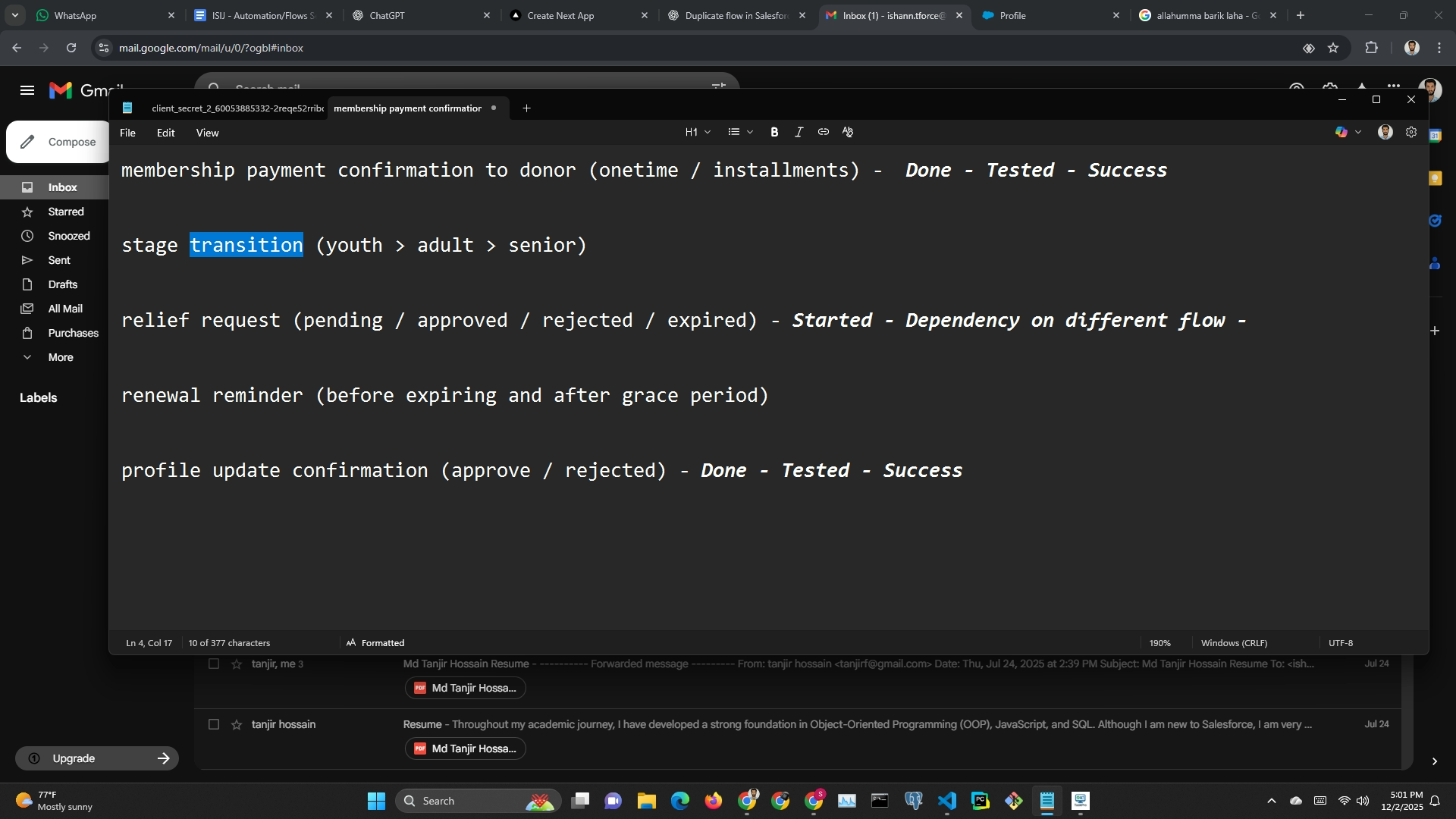Open Visual Studio Code from the taskbar
Viewport: 1456px width, 819px height.
click(x=947, y=801)
